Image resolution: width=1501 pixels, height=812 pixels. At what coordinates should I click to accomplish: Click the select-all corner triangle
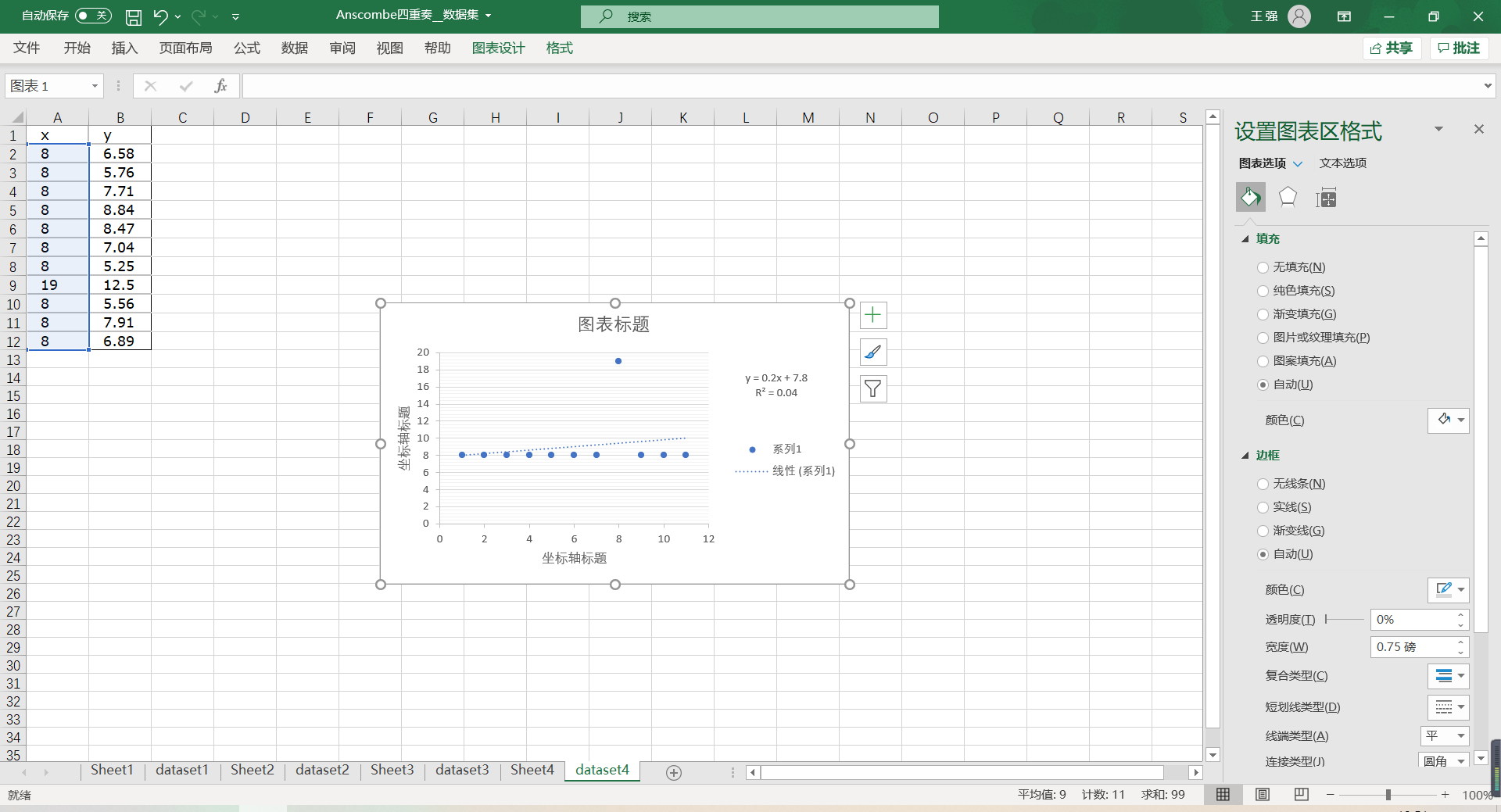[x=16, y=118]
